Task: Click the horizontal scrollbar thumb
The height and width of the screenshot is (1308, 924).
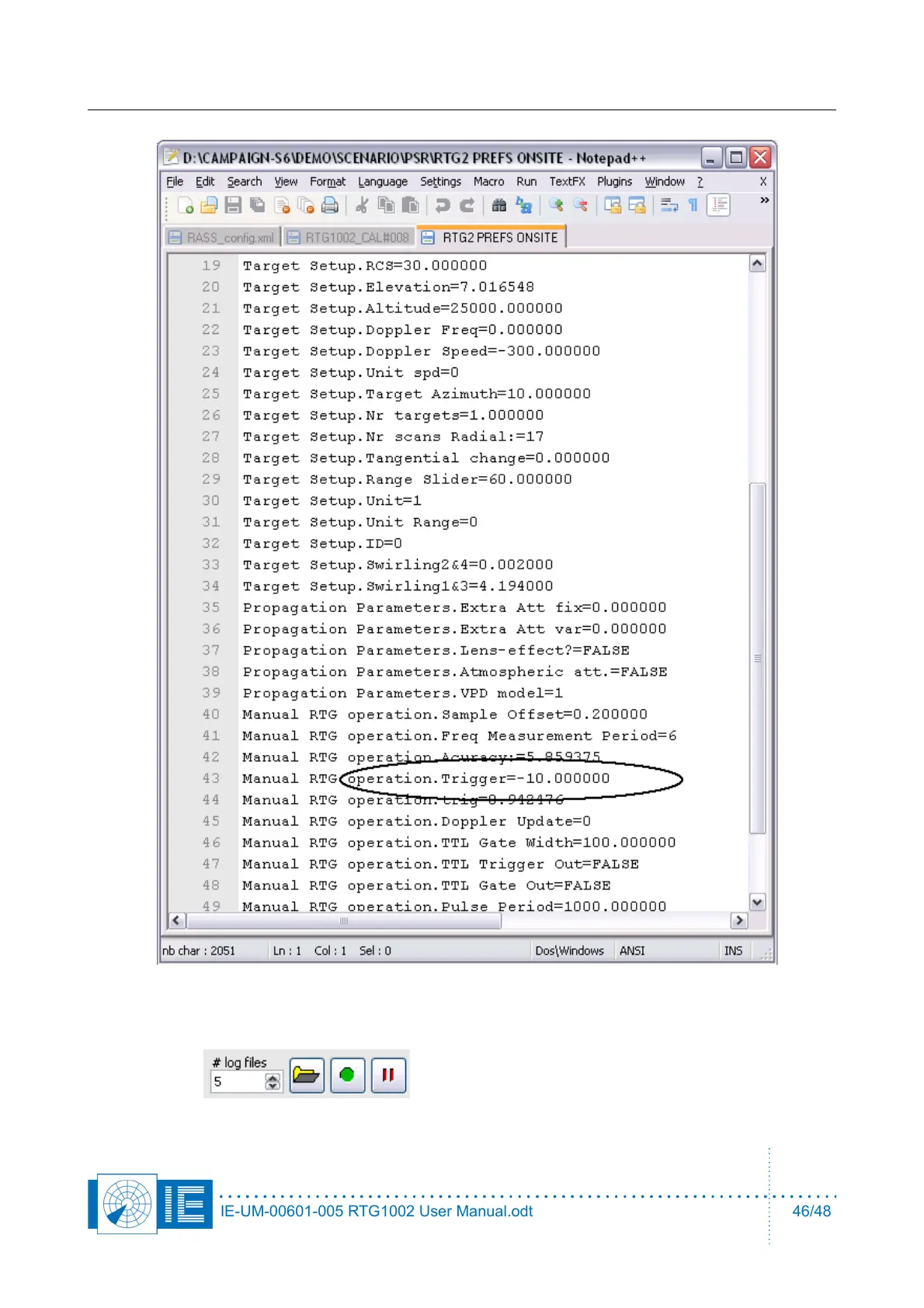Action: point(344,920)
